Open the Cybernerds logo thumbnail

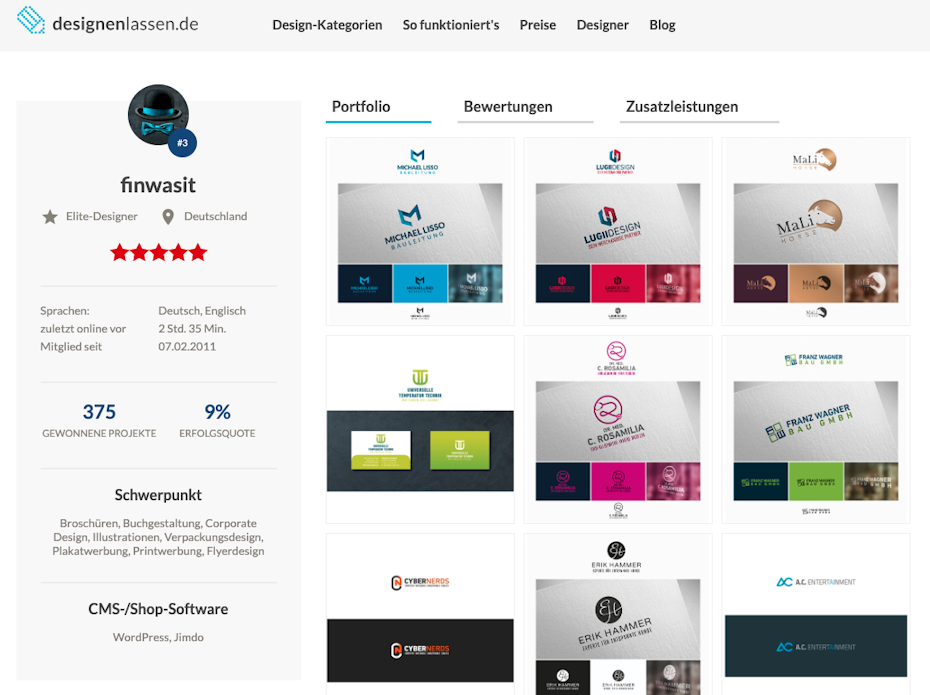(x=420, y=614)
